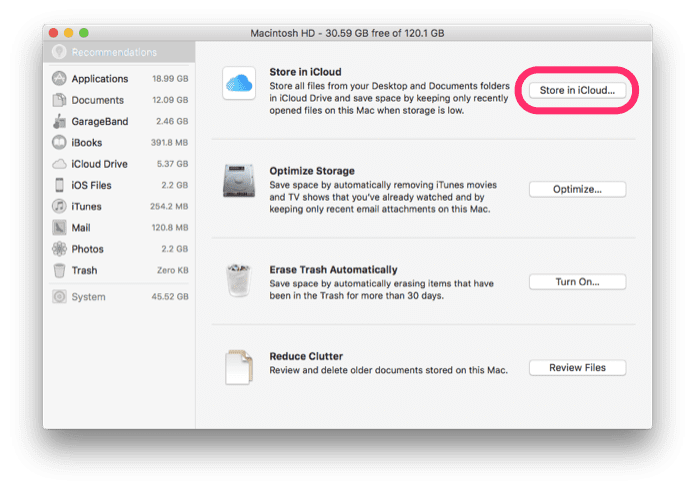
Task: Click the 45.52 GB System size
Action: pyautogui.click(x=170, y=297)
